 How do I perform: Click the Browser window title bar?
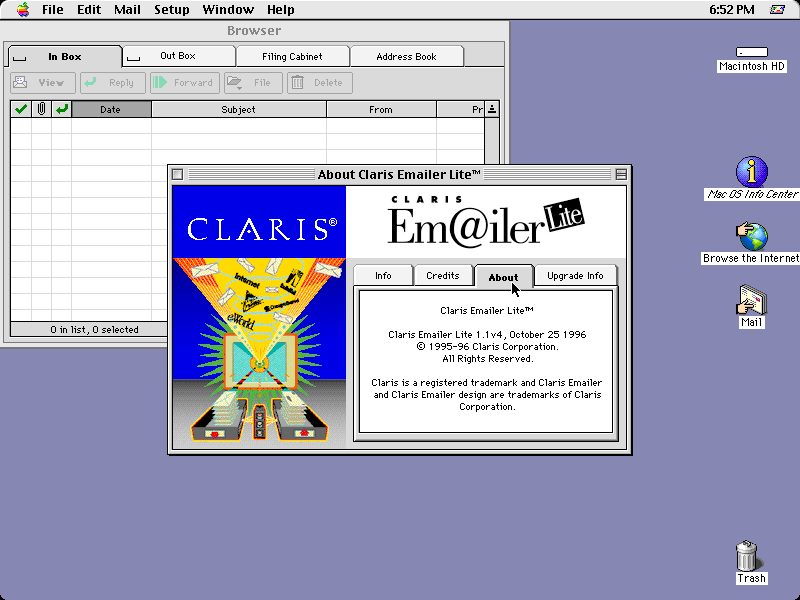(254, 31)
